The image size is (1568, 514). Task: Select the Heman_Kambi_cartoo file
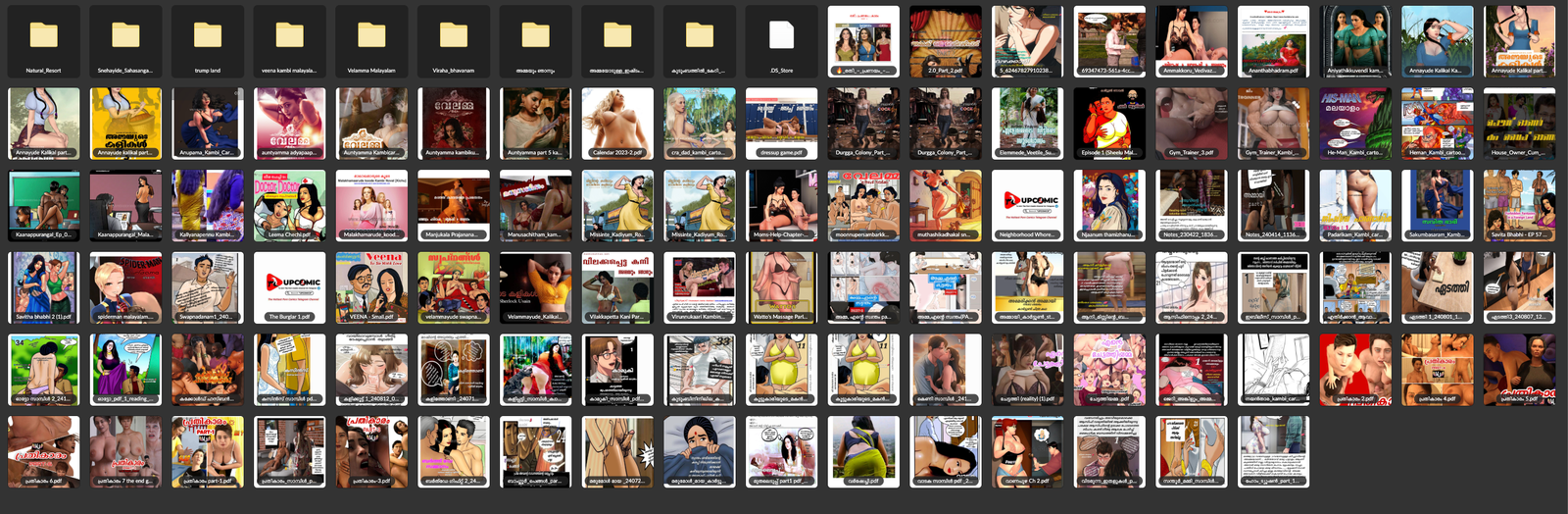click(x=1438, y=125)
